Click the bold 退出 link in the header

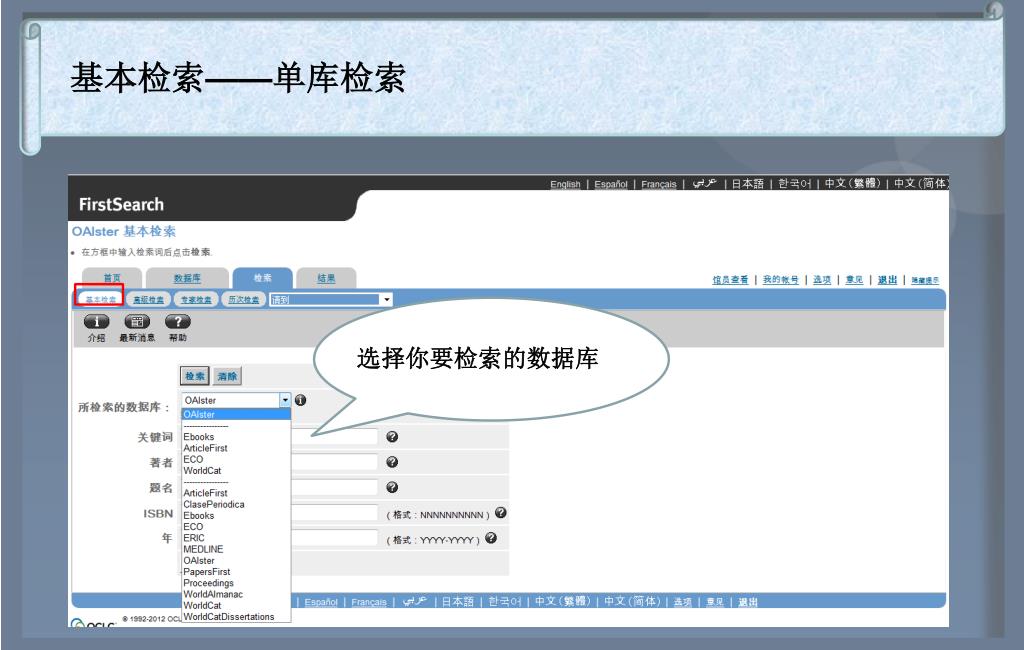(888, 280)
